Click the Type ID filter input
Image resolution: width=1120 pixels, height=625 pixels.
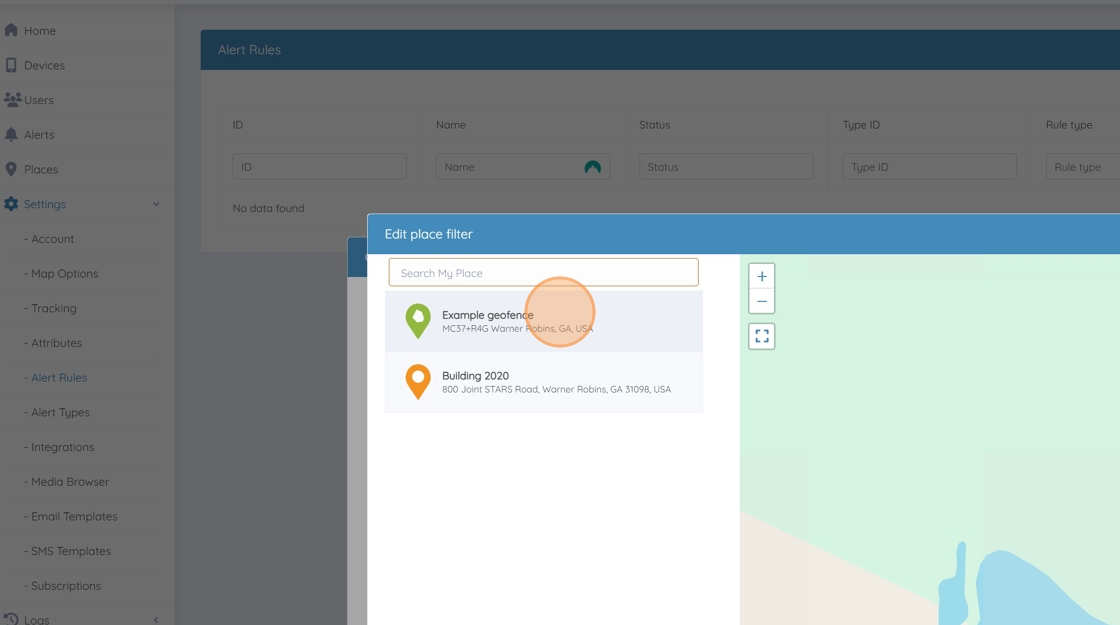coord(929,166)
